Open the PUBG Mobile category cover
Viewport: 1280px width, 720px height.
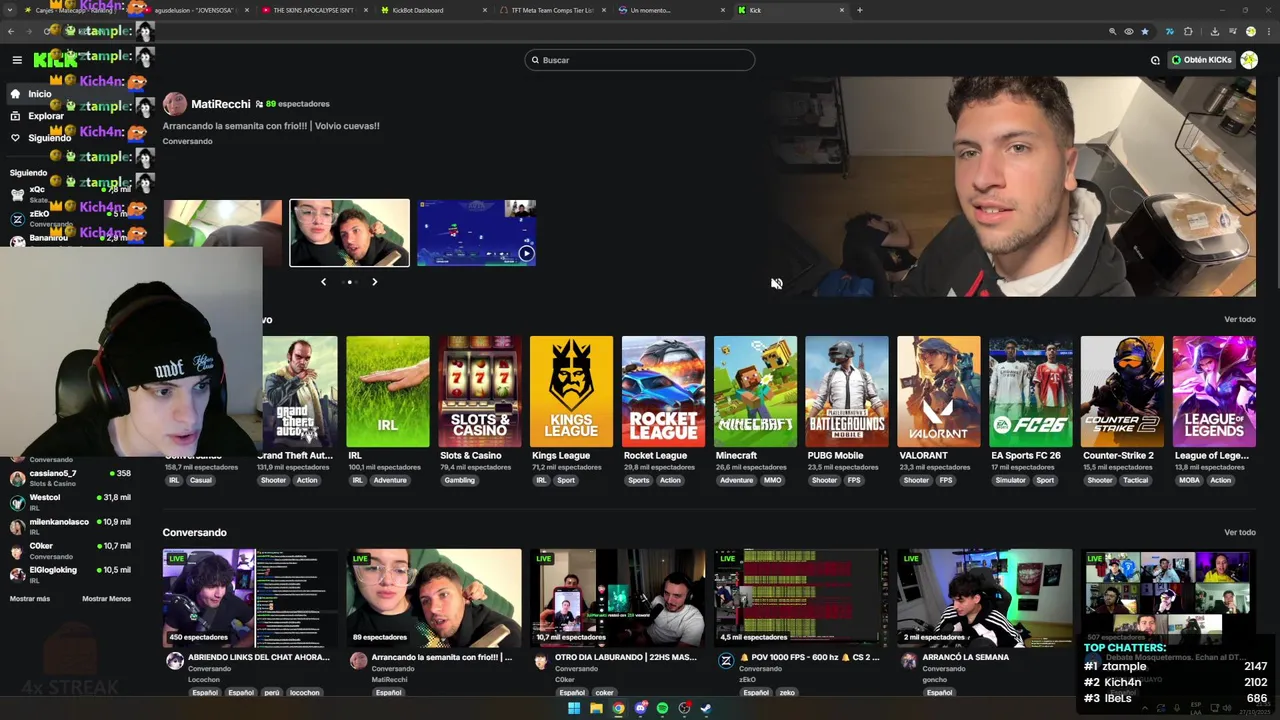pyautogui.click(x=847, y=391)
